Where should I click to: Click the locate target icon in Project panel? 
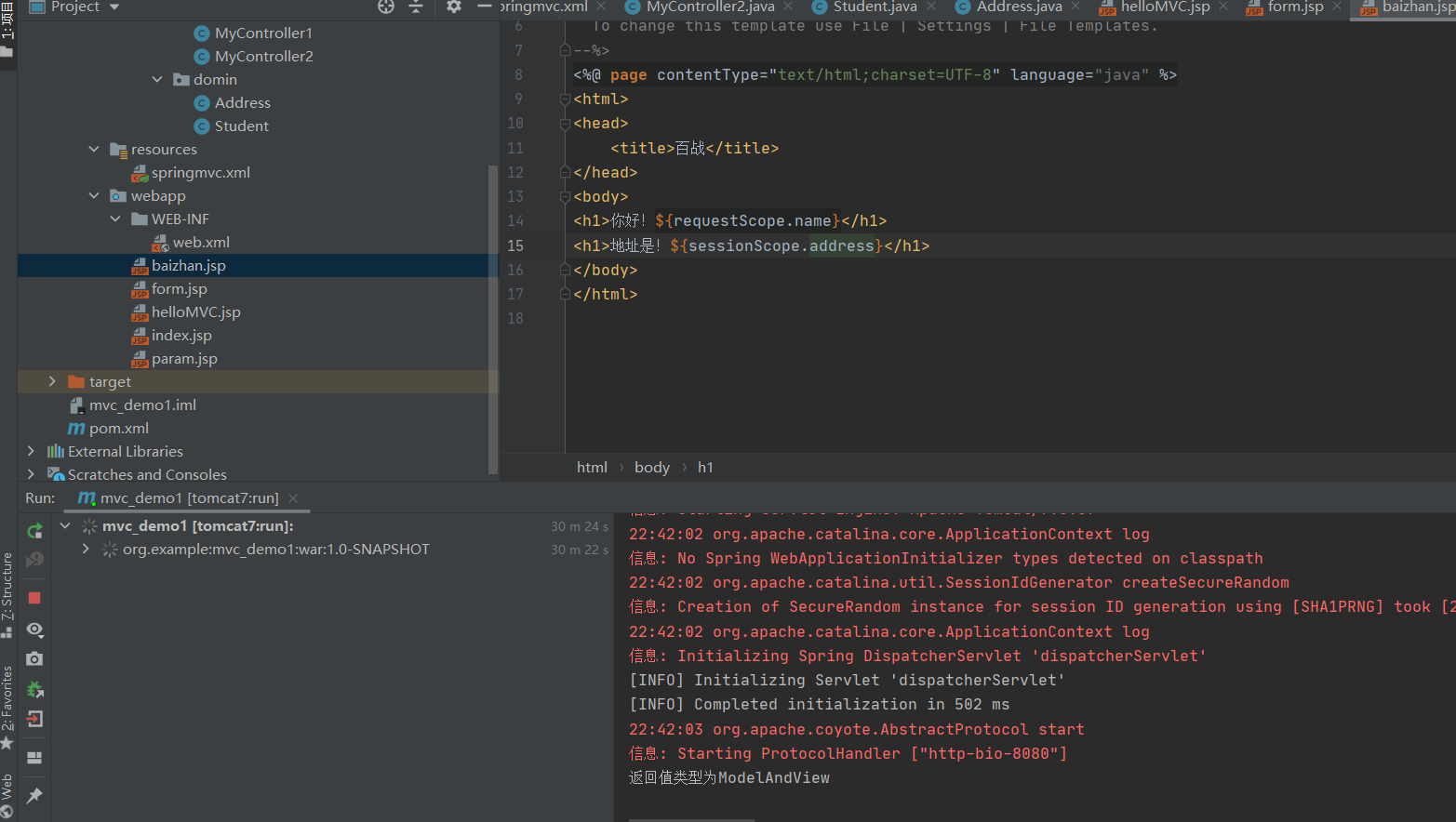(x=386, y=7)
